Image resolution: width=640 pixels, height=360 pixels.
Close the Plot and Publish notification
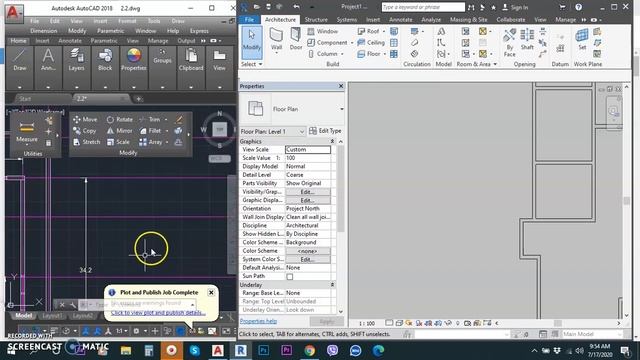[x=211, y=292]
